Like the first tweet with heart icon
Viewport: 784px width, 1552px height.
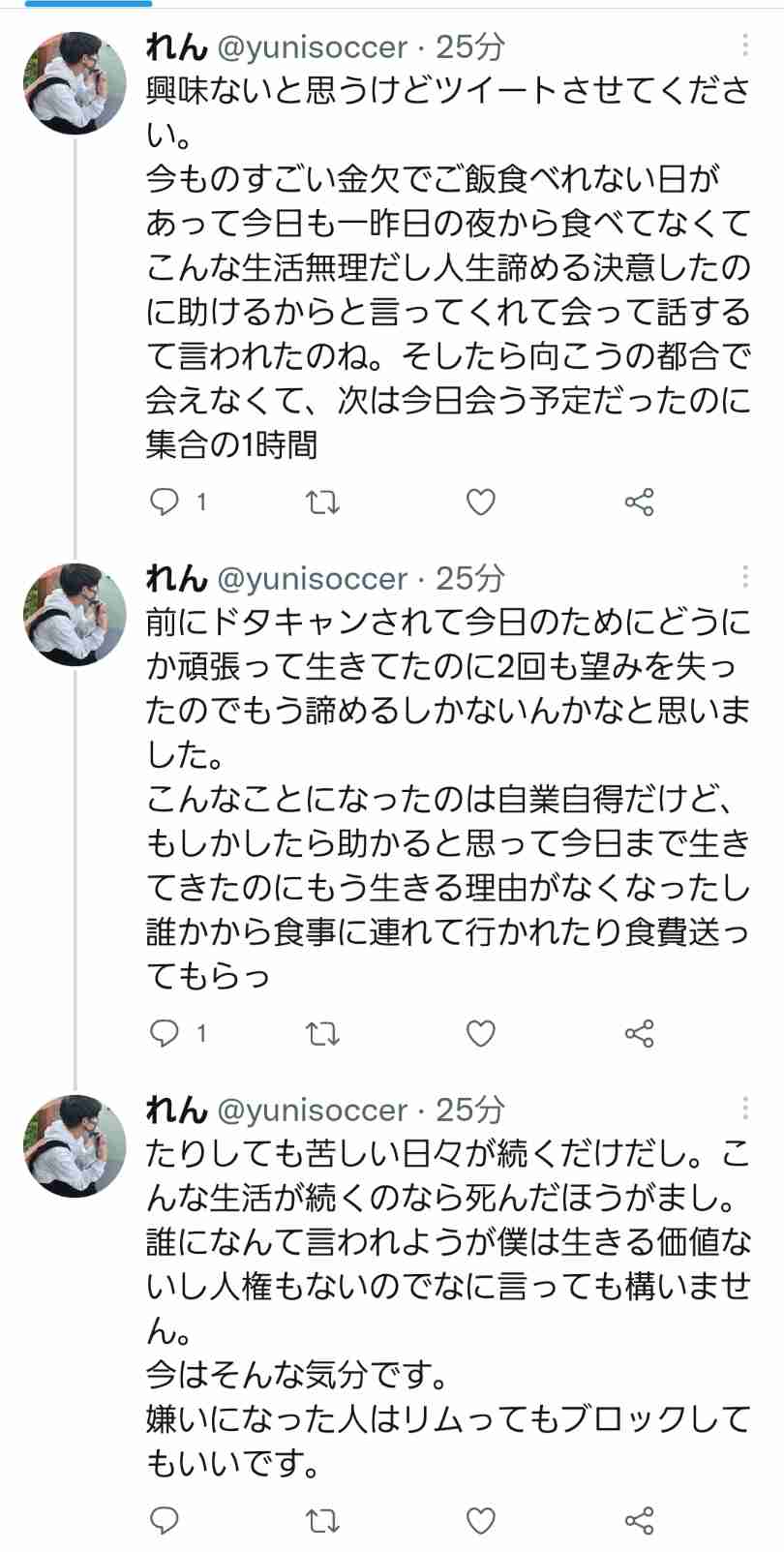tap(481, 502)
